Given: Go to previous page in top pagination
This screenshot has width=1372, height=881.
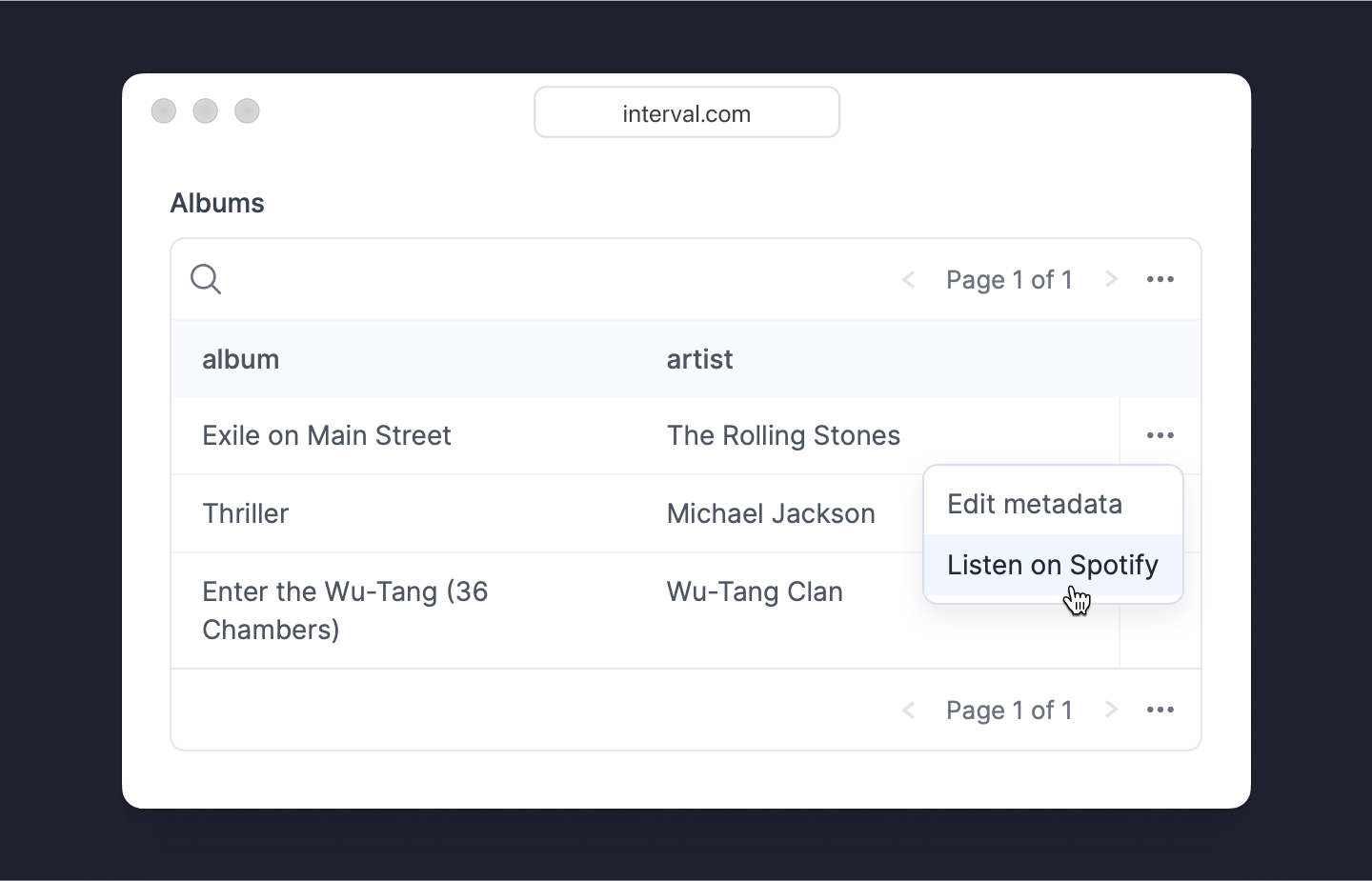Looking at the screenshot, I should tap(909, 279).
